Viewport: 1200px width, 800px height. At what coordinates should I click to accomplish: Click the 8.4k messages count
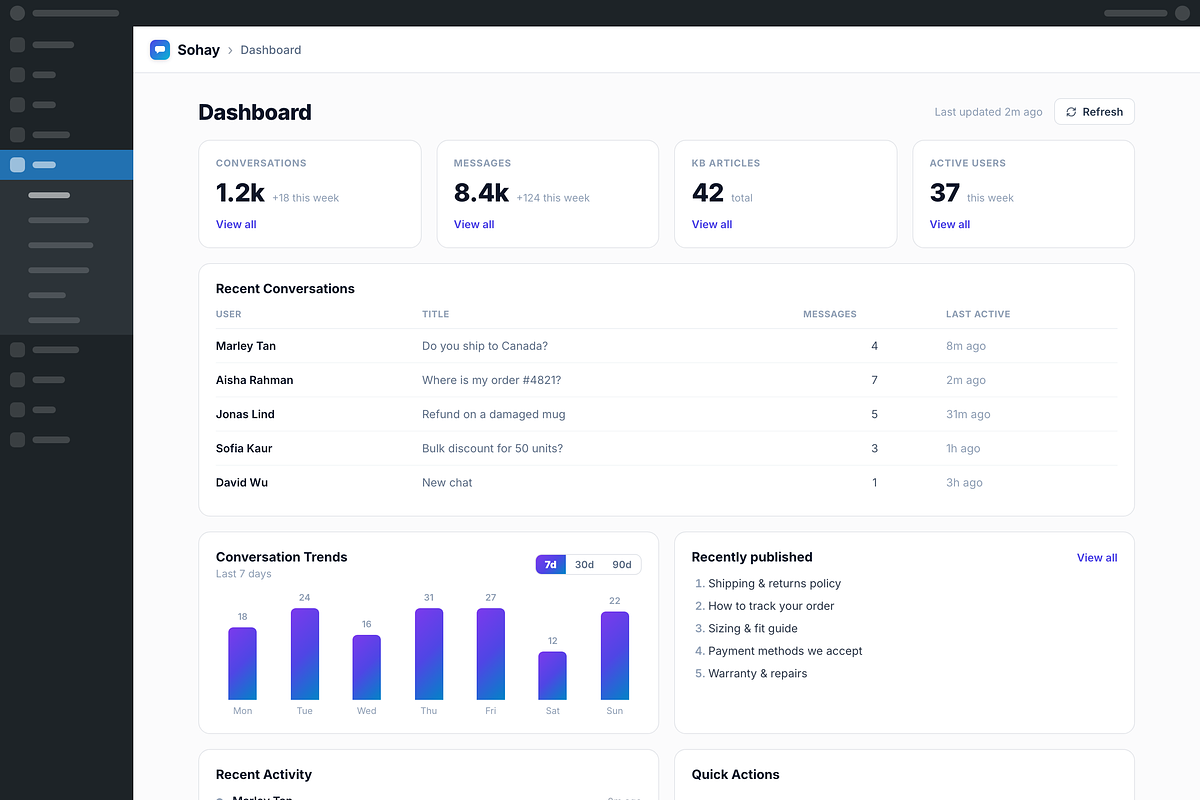click(x=481, y=193)
